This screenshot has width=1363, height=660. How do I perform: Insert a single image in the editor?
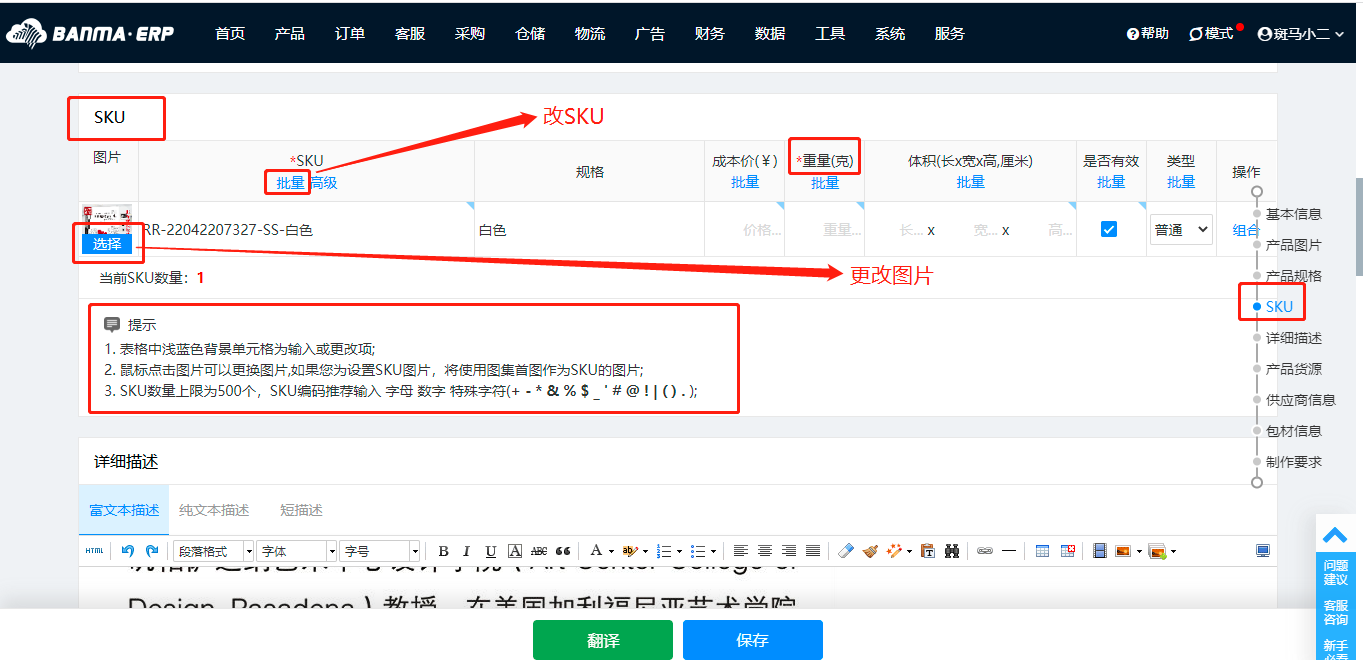[x=1123, y=551]
